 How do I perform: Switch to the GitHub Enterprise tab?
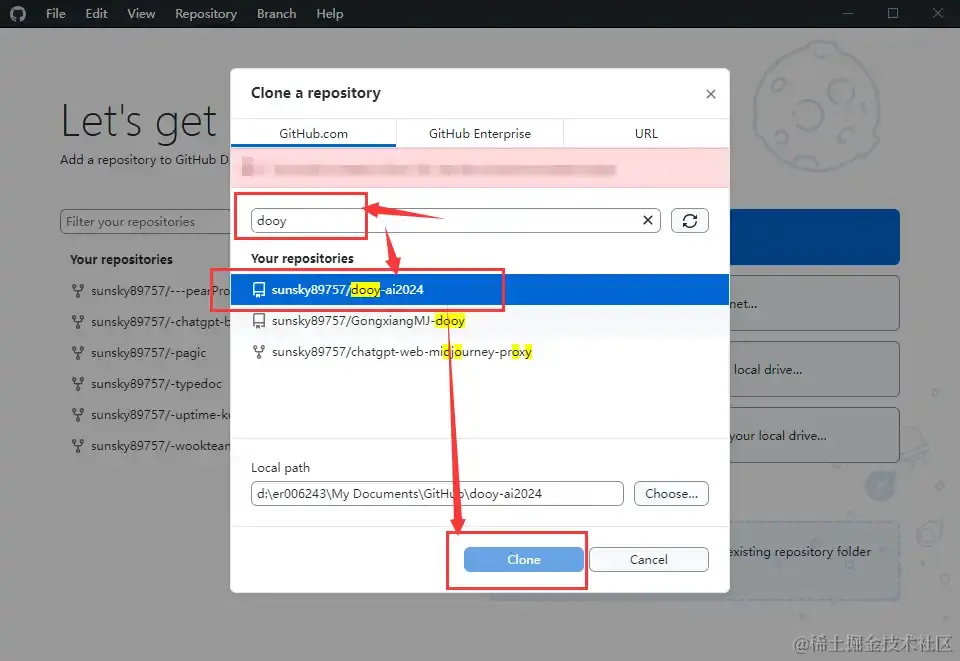[479, 133]
